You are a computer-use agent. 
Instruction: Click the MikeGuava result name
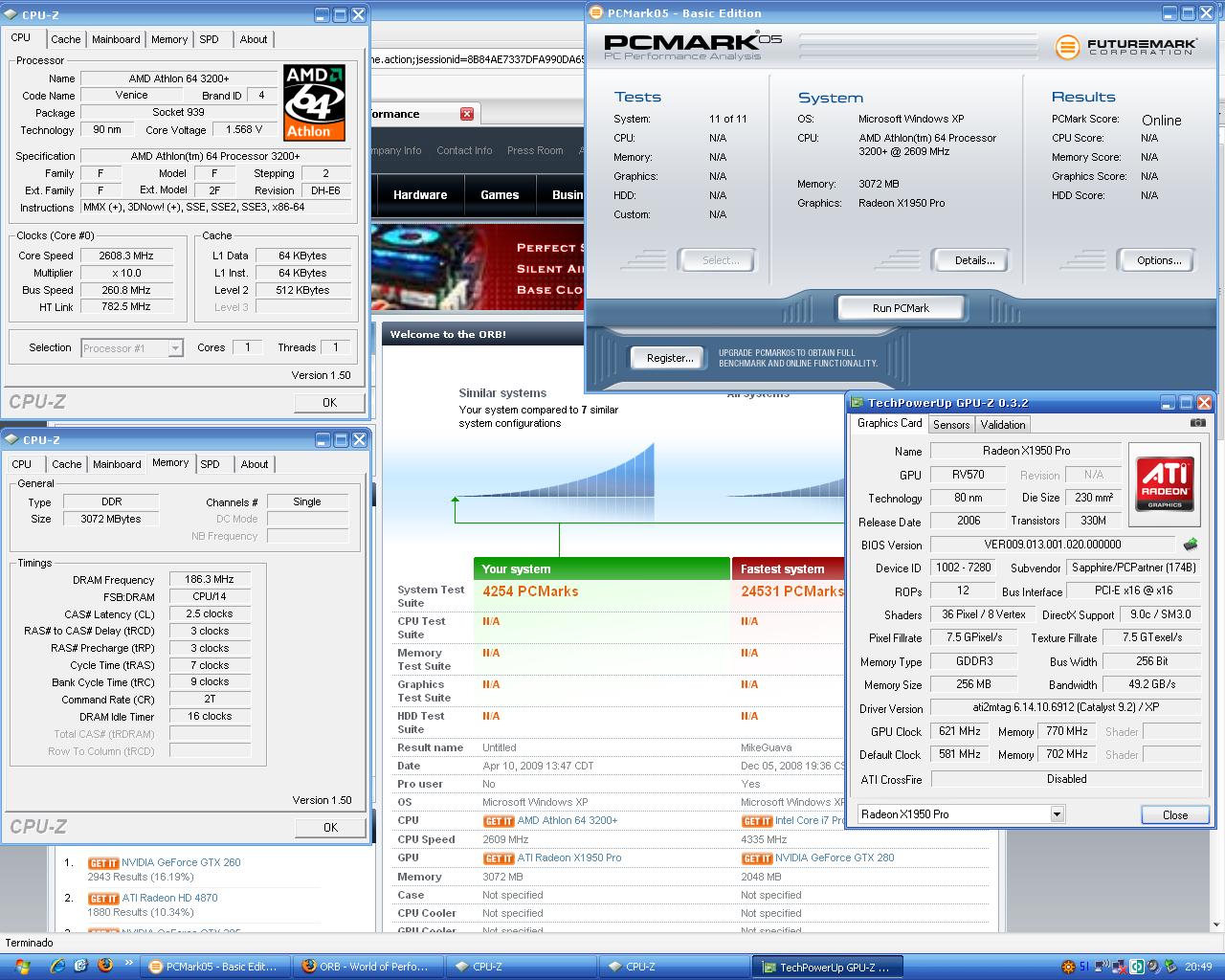pyautogui.click(x=767, y=748)
